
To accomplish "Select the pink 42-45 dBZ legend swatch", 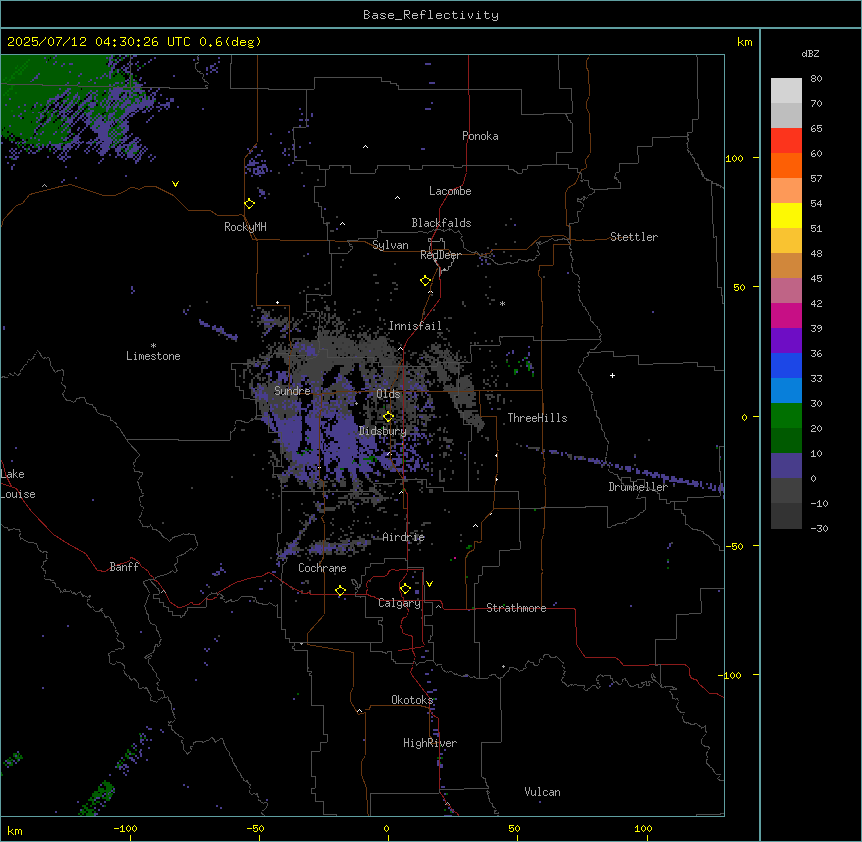I will (786, 290).
